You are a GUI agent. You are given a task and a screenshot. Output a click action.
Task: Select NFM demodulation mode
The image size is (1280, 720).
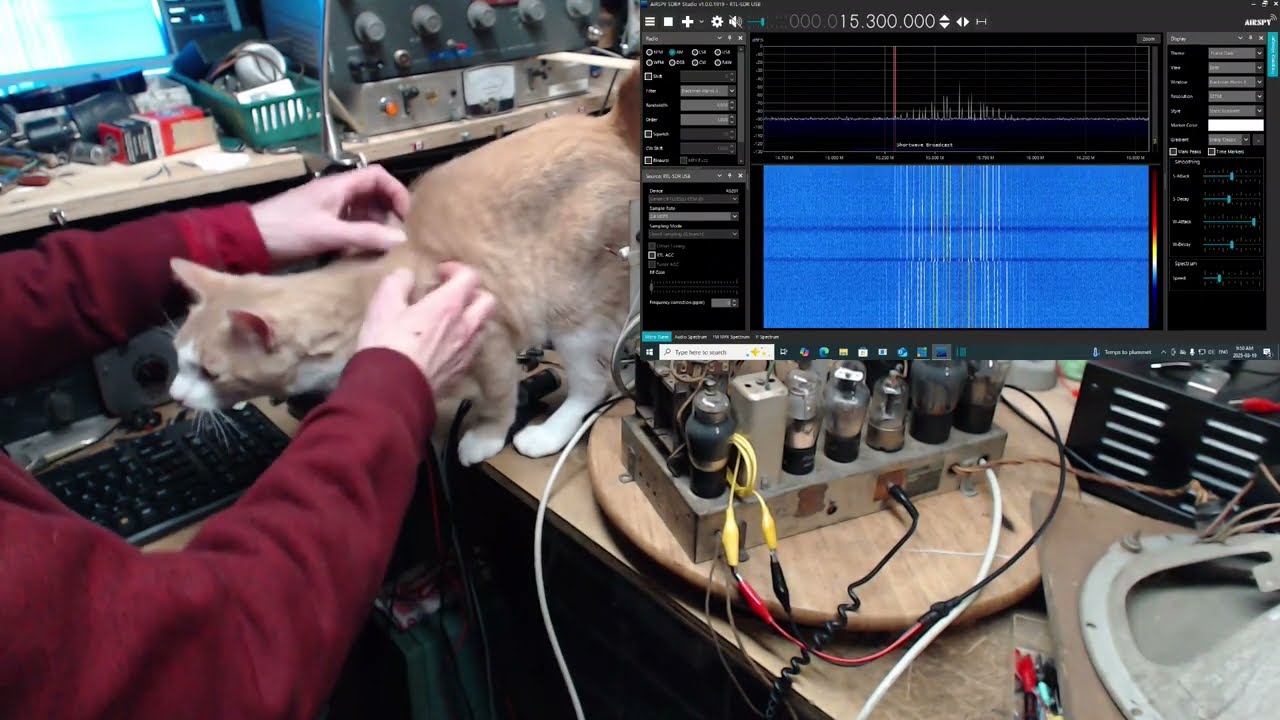[x=655, y=52]
